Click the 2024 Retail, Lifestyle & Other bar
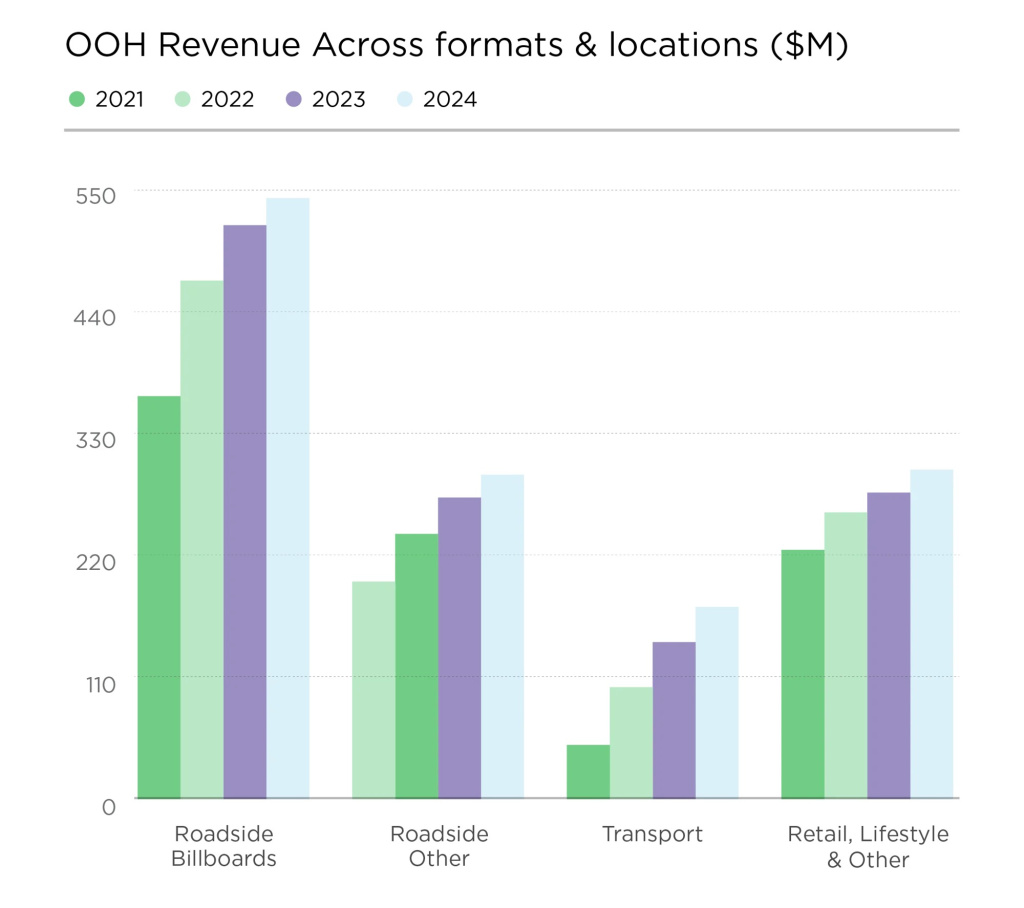The image size is (1024, 908). [x=930, y=635]
